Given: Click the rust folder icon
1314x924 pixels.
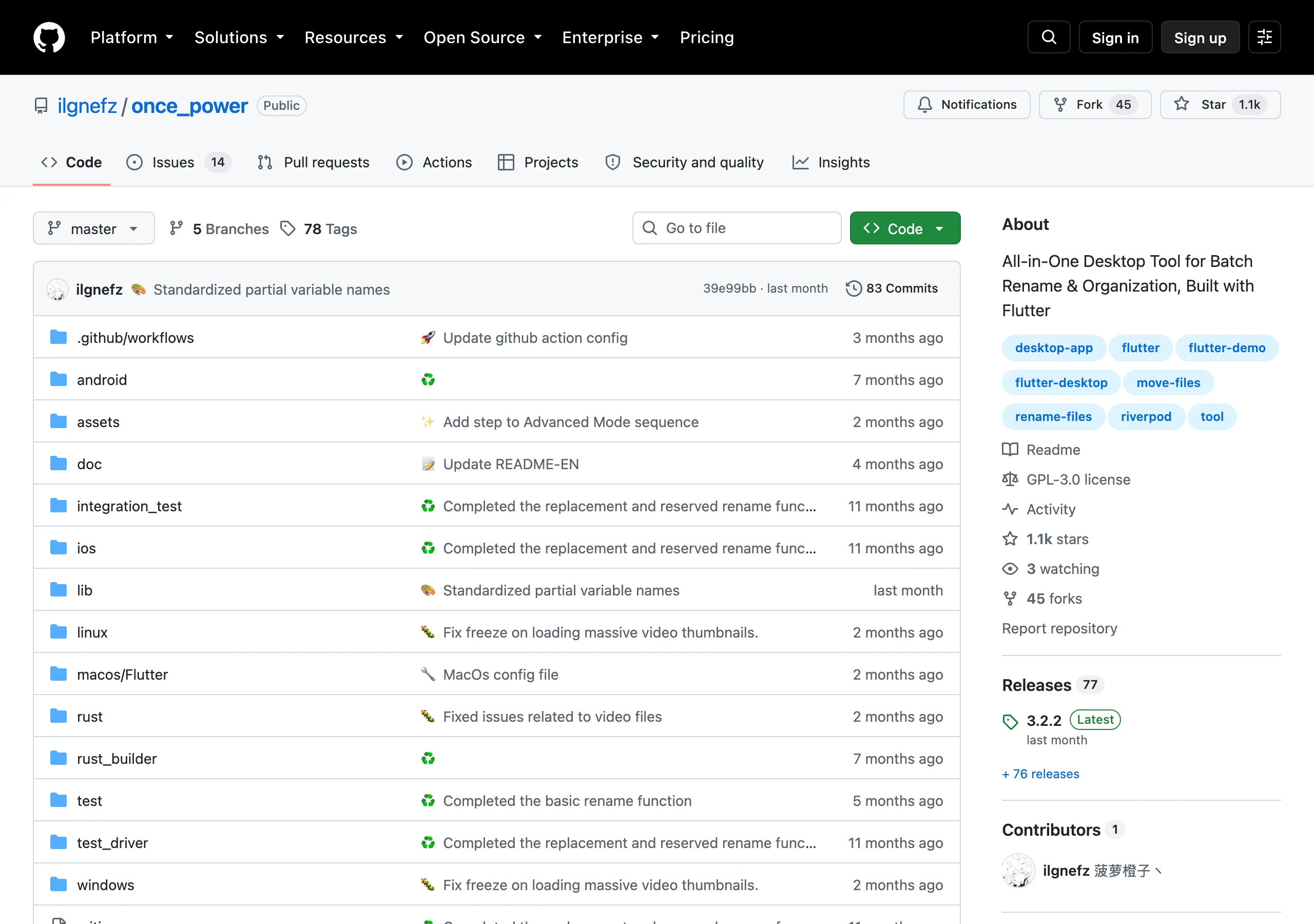Looking at the screenshot, I should [59, 716].
